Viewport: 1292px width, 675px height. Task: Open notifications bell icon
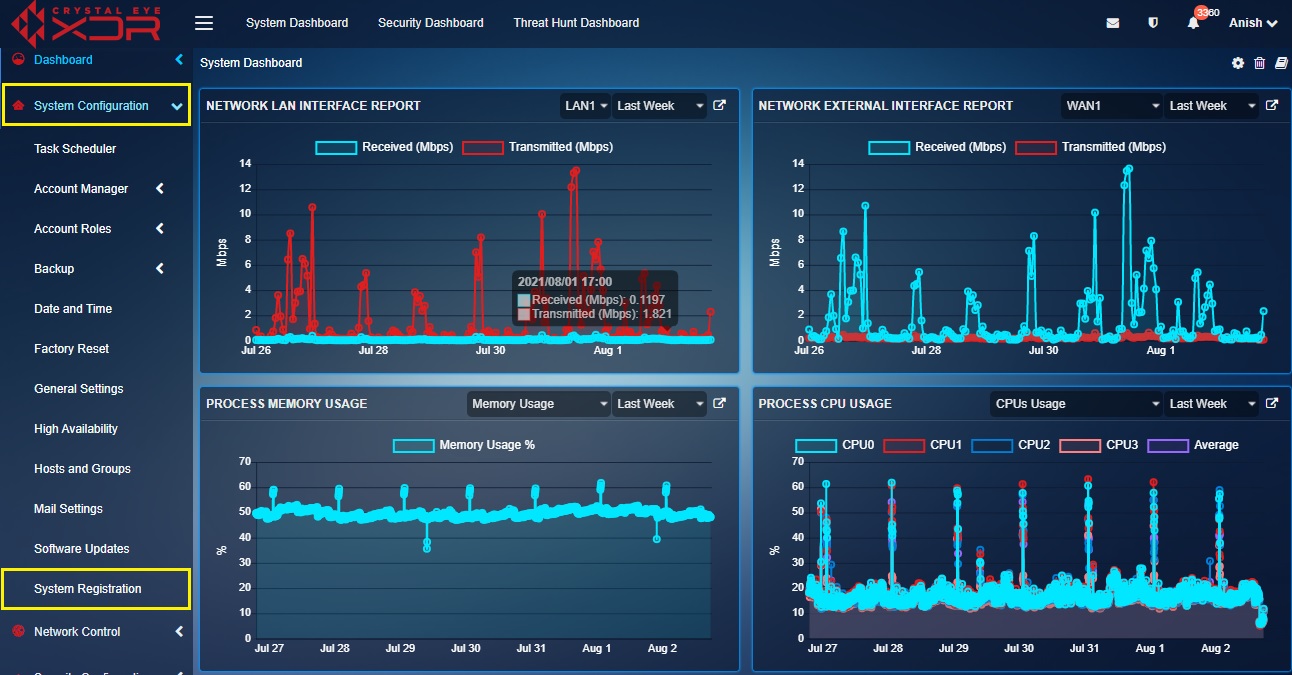1193,23
